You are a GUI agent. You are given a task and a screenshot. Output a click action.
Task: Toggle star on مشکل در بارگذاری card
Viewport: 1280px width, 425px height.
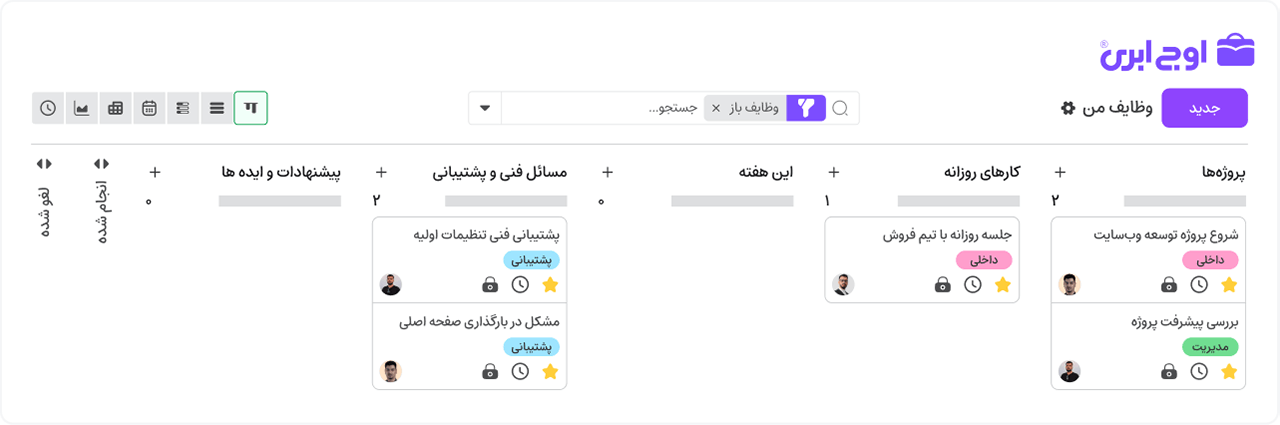tap(549, 372)
